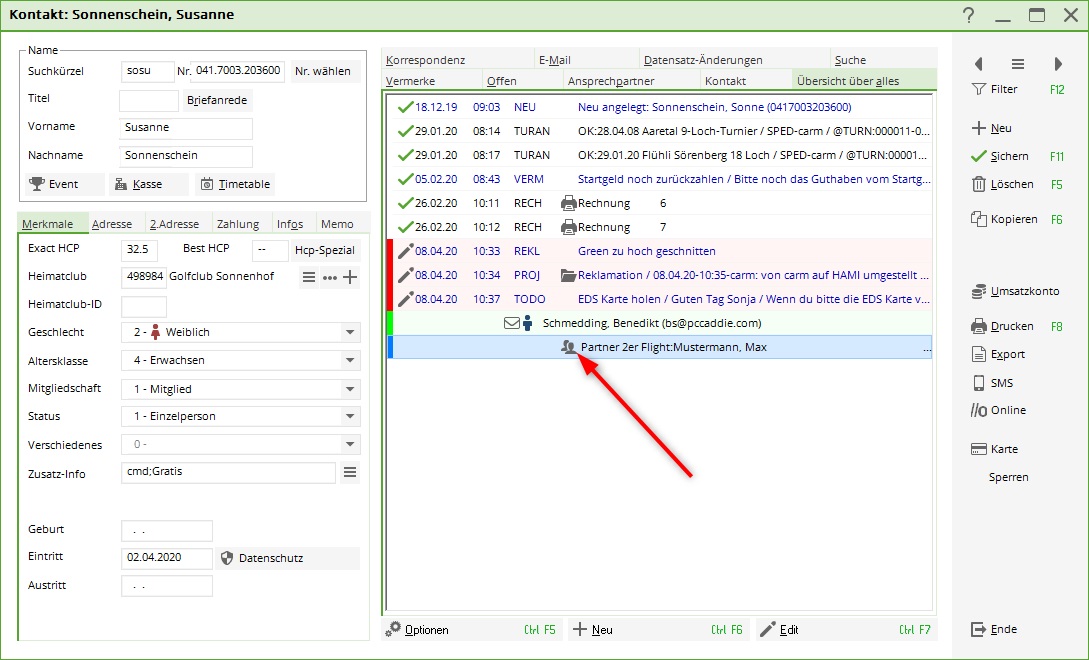Click into the Geburt date field
Image resolution: width=1089 pixels, height=660 pixels.
(x=166, y=531)
